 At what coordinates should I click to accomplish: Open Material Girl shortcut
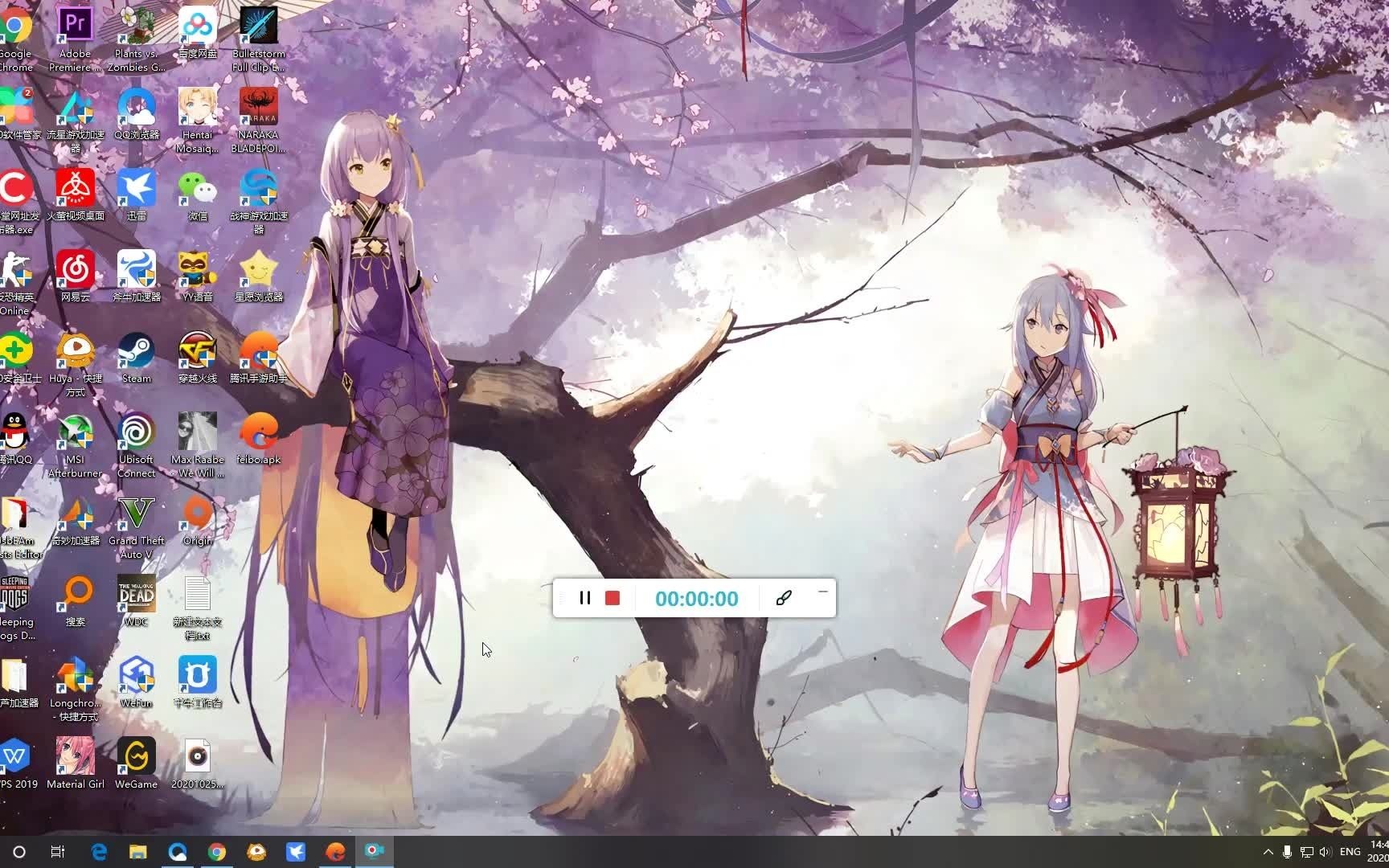pyautogui.click(x=76, y=763)
